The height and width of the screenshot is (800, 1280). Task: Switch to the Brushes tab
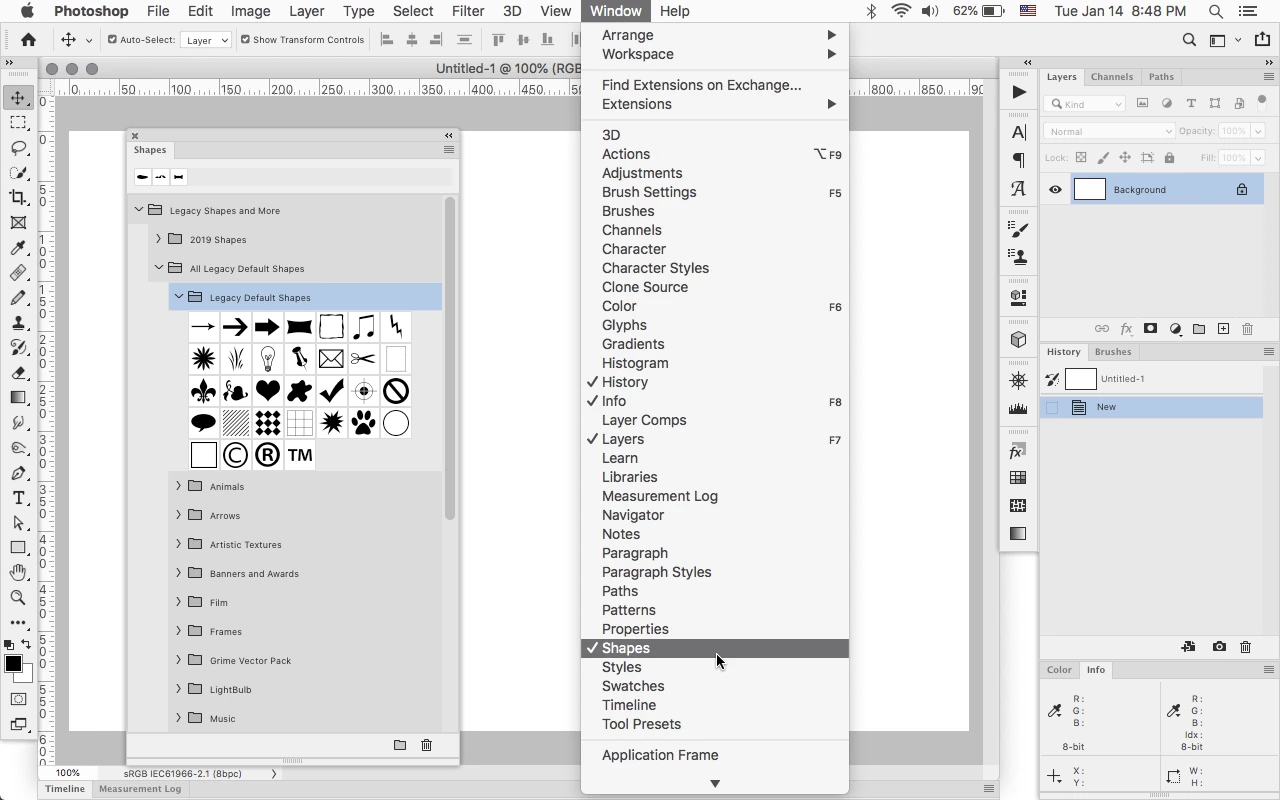tap(1113, 352)
